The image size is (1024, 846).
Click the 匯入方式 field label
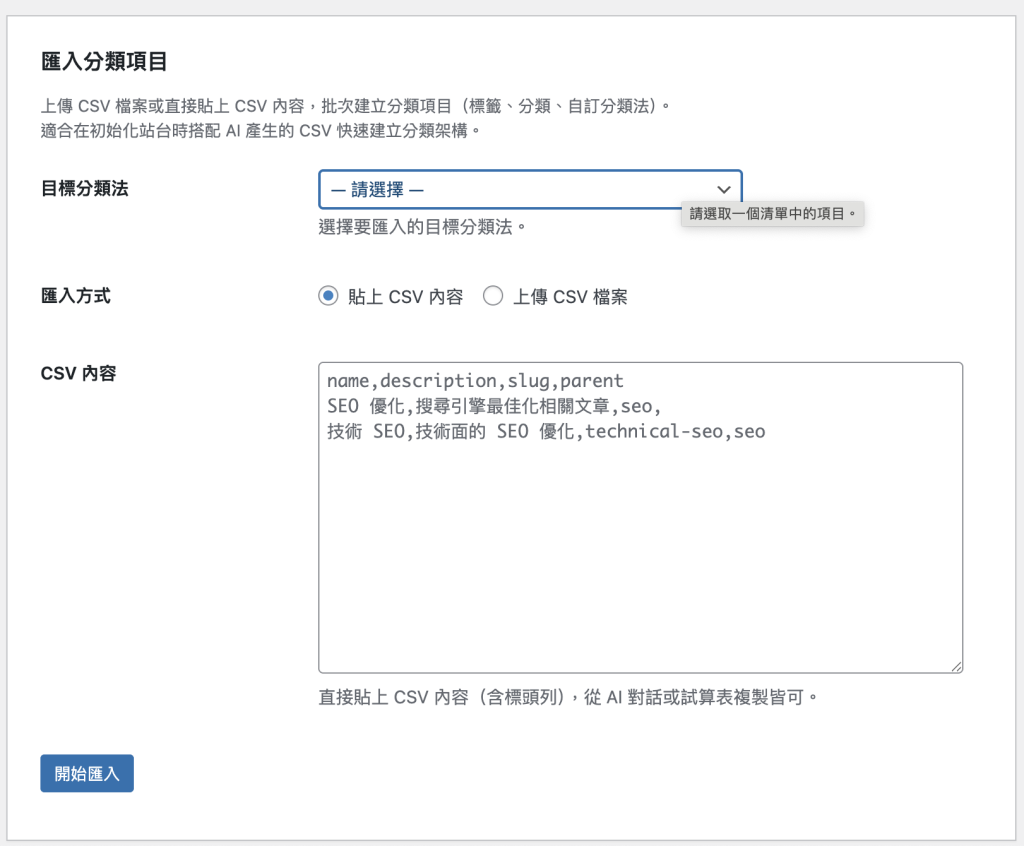[76, 296]
